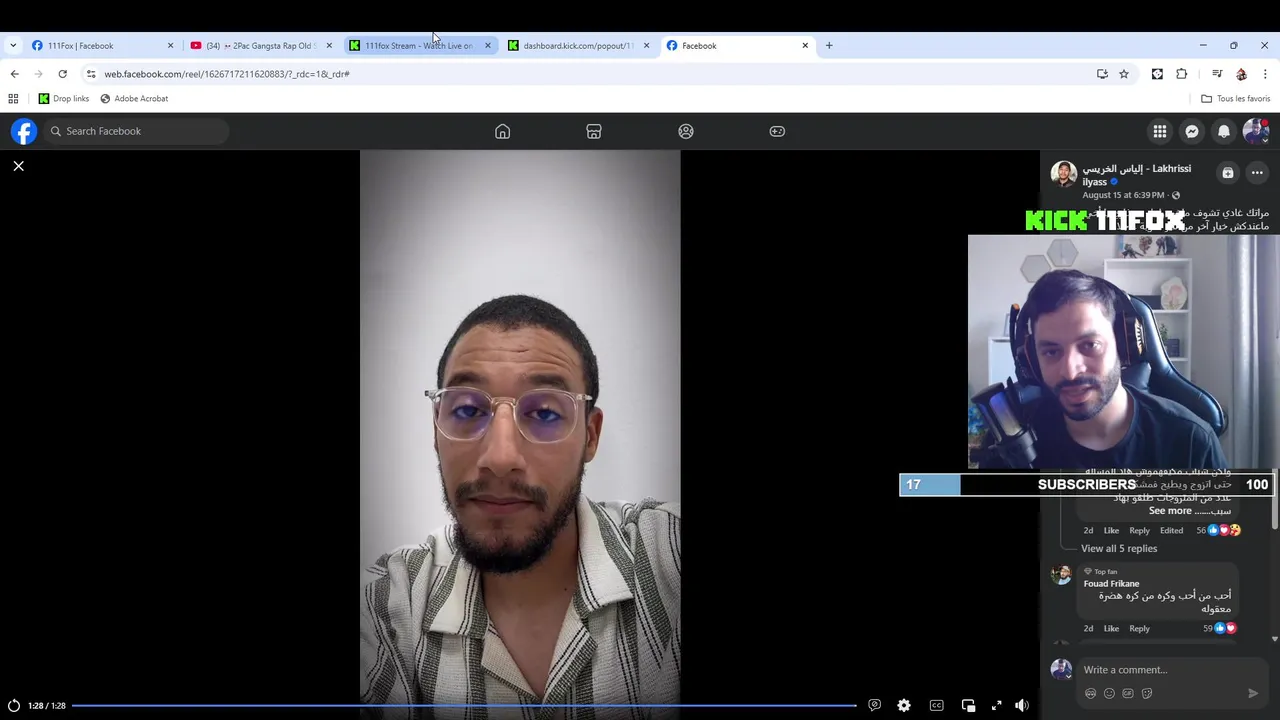Expand comment with See more
The width and height of the screenshot is (1280, 720).
(1170, 511)
